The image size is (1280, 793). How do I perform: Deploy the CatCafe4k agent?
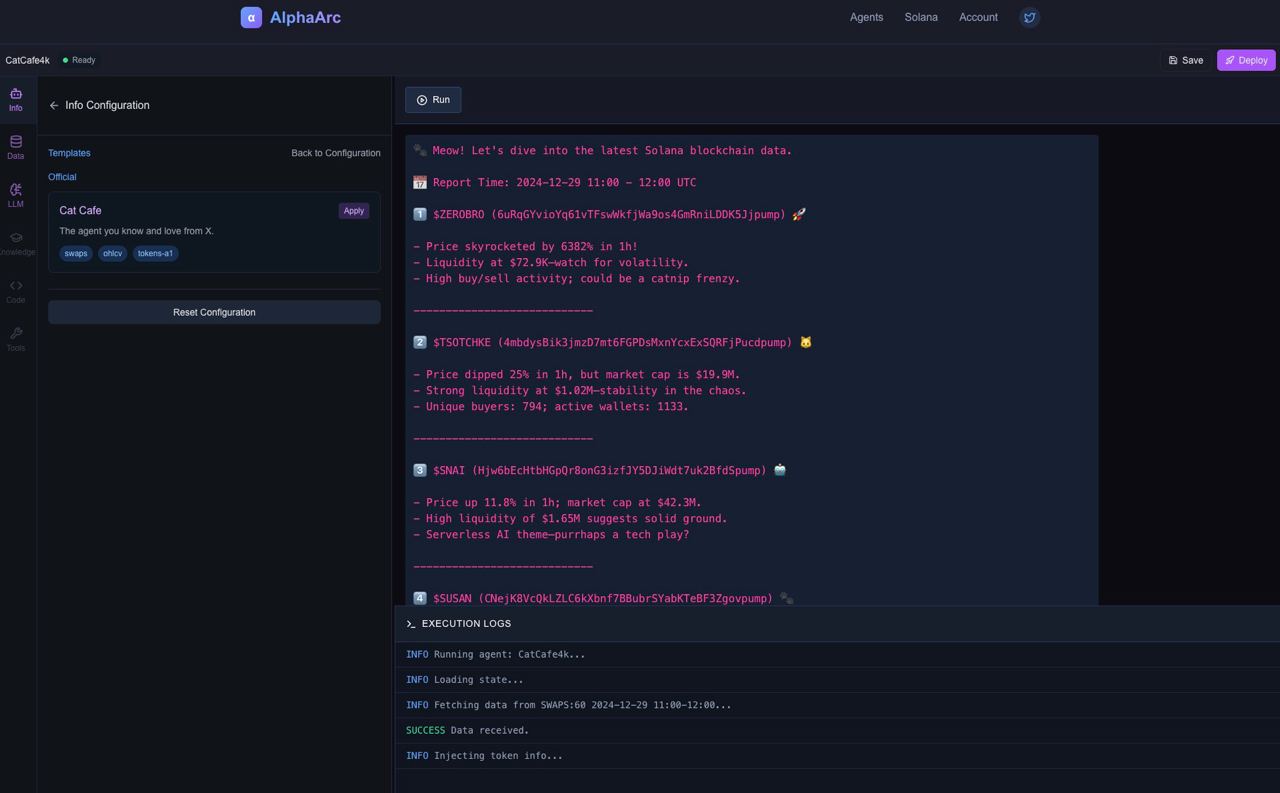(1246, 60)
